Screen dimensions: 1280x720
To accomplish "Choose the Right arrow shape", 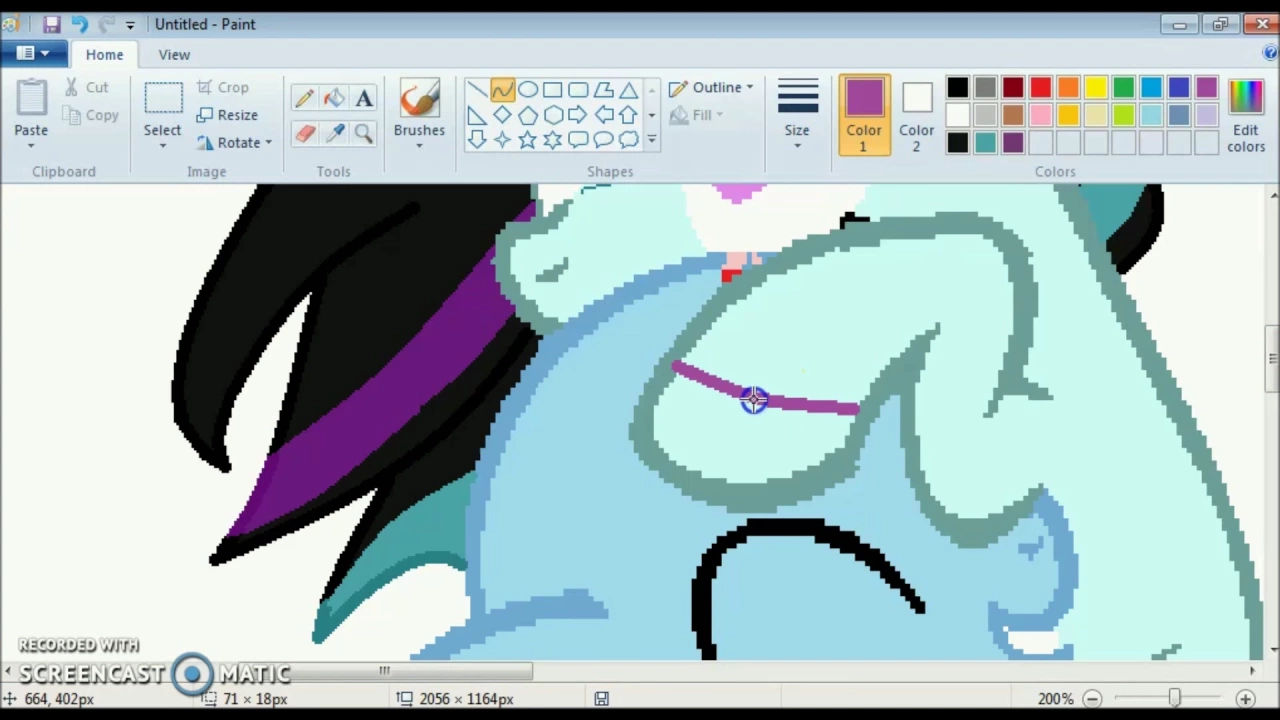I will coord(578,115).
